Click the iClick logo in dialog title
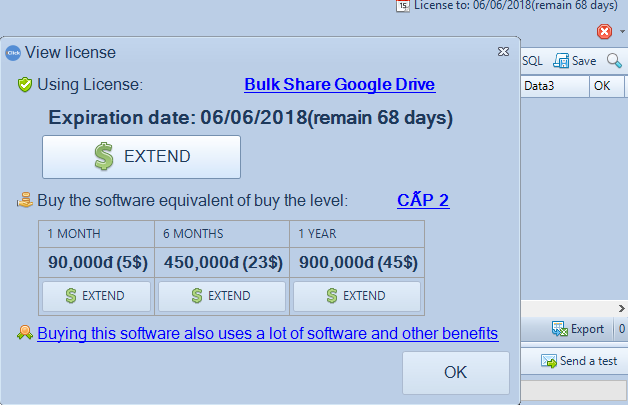Screen dimensions: 628x405 (13, 53)
